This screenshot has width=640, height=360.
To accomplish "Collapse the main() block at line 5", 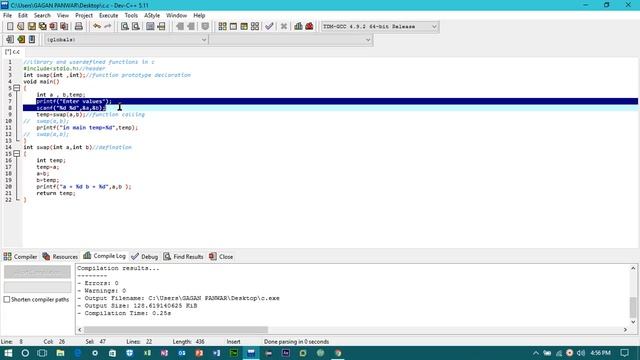I will click(16, 88).
